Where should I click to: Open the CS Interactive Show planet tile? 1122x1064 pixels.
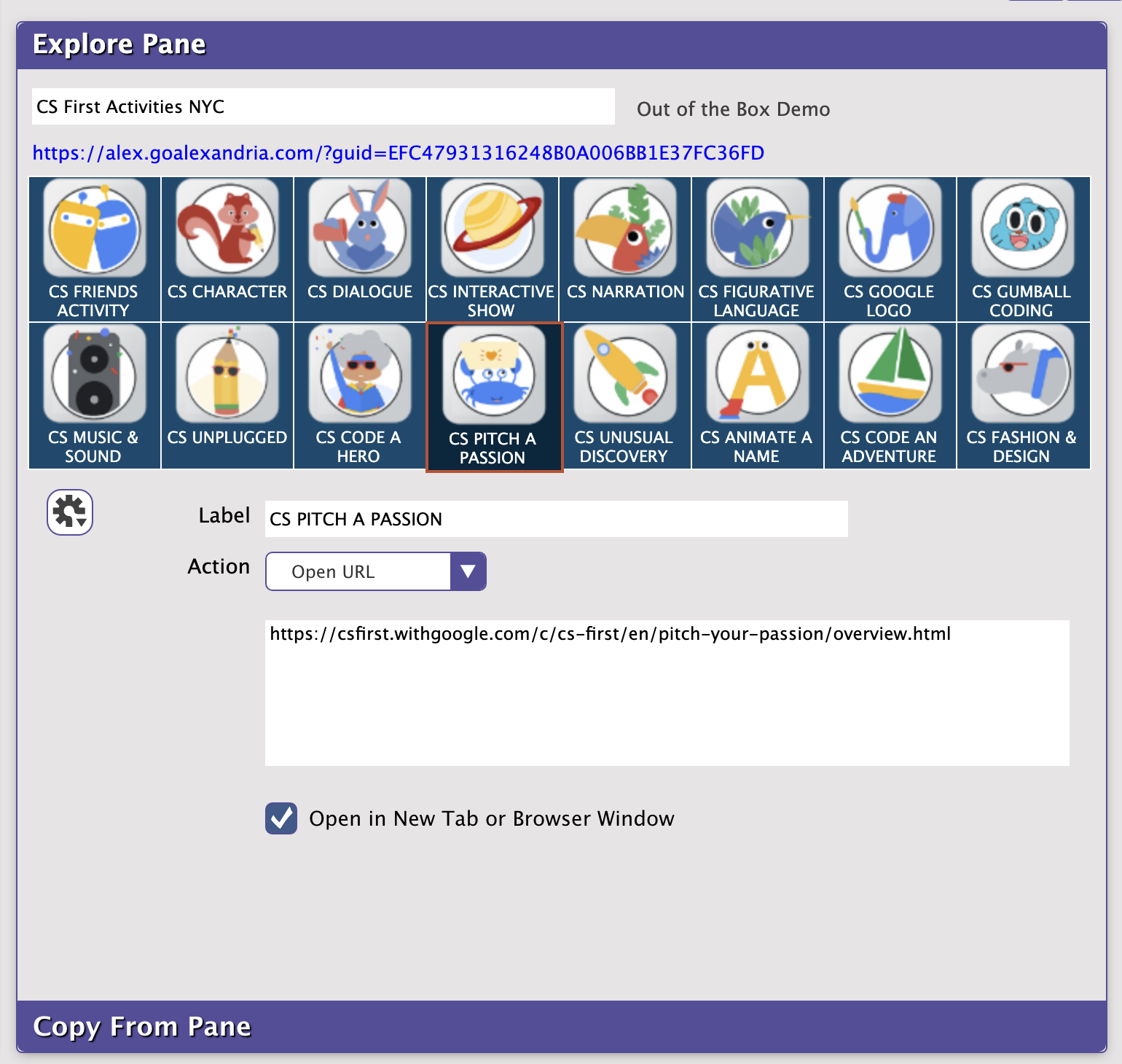click(493, 249)
